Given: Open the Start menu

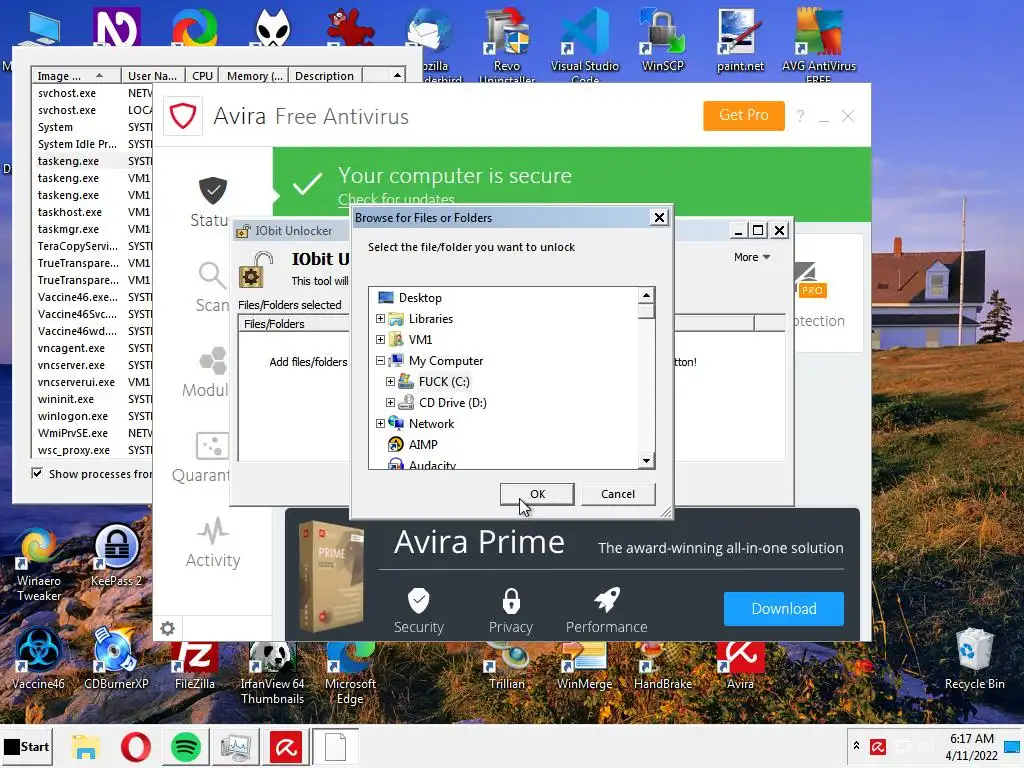Looking at the screenshot, I should 27,746.
